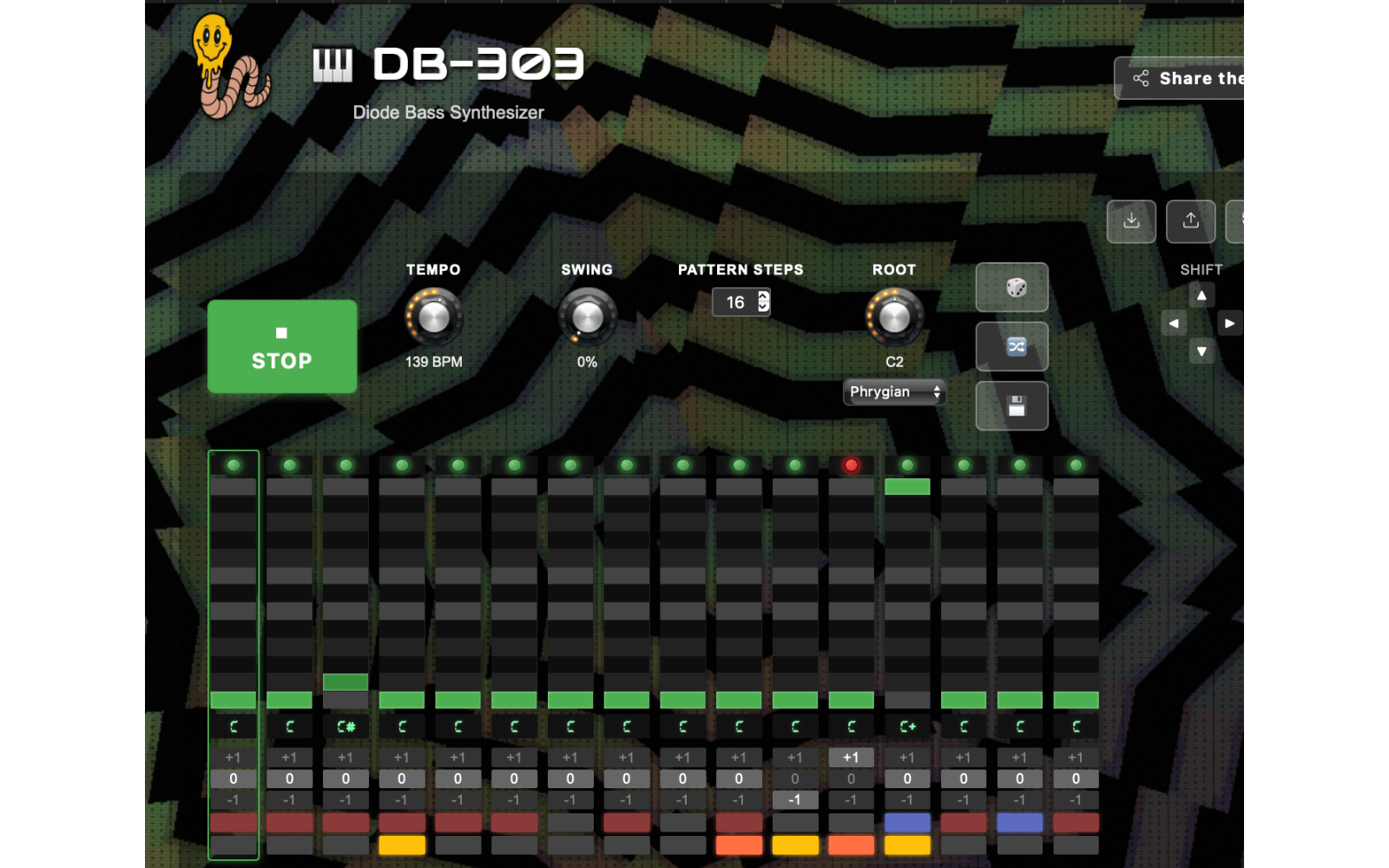
Task: Shift the pattern left with the left arrow
Action: click(x=1173, y=323)
